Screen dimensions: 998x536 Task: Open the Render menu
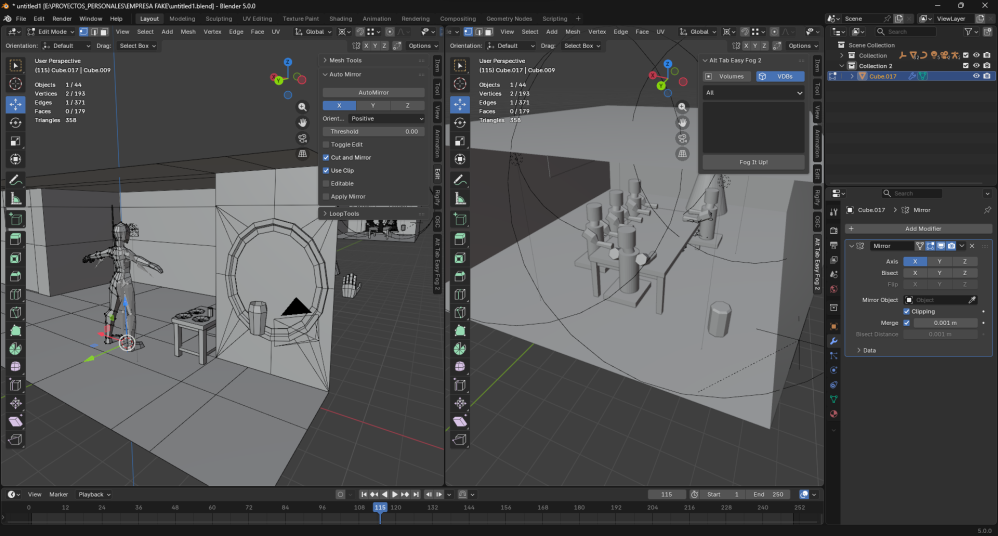click(x=62, y=18)
